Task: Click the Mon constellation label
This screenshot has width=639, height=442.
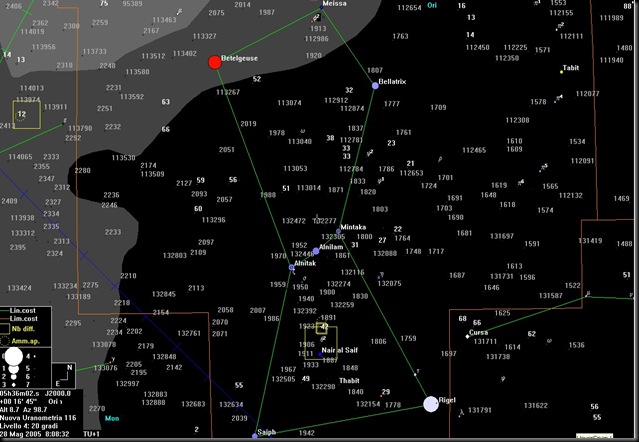Action: [112, 418]
